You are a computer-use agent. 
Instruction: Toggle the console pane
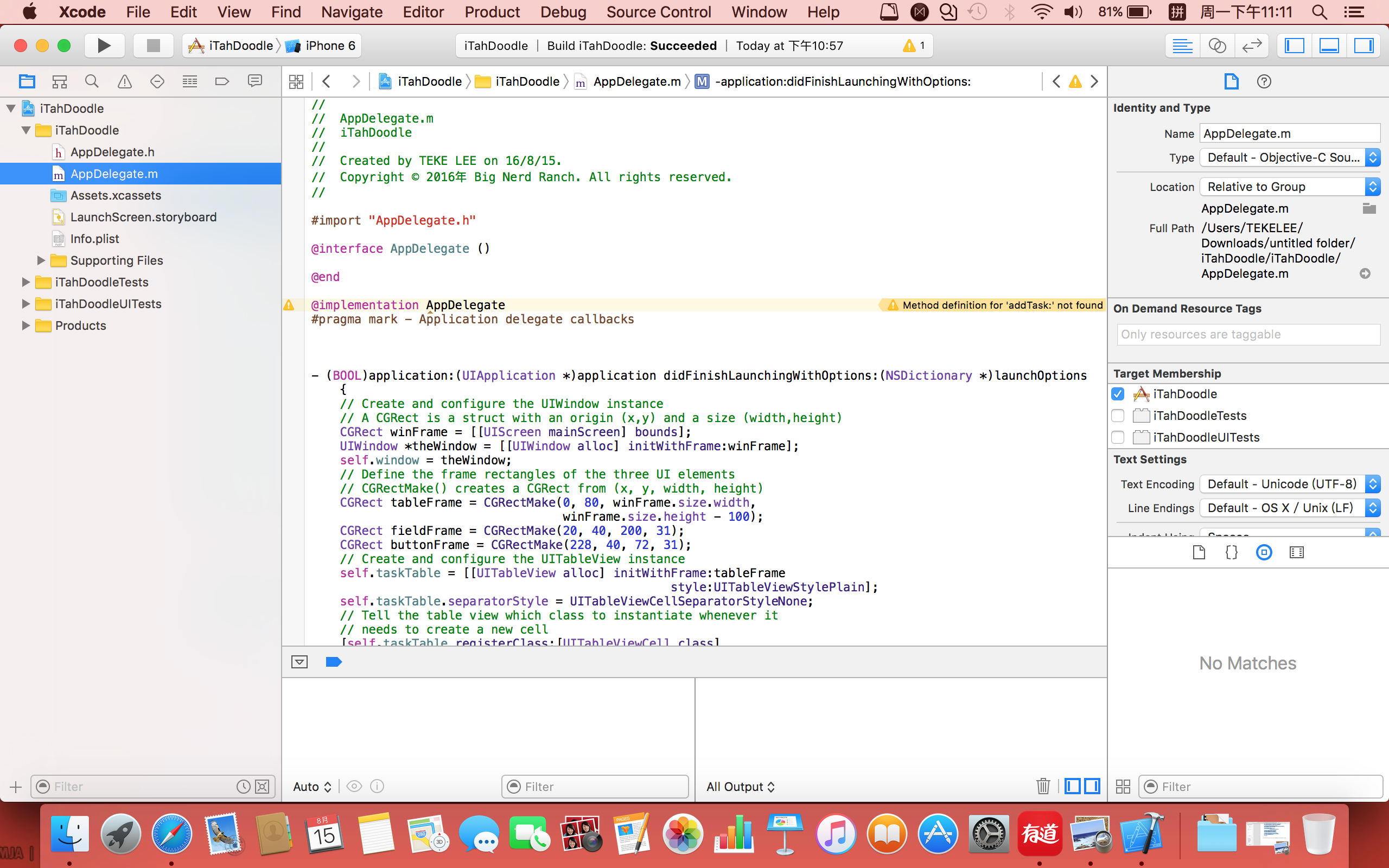click(1092, 786)
